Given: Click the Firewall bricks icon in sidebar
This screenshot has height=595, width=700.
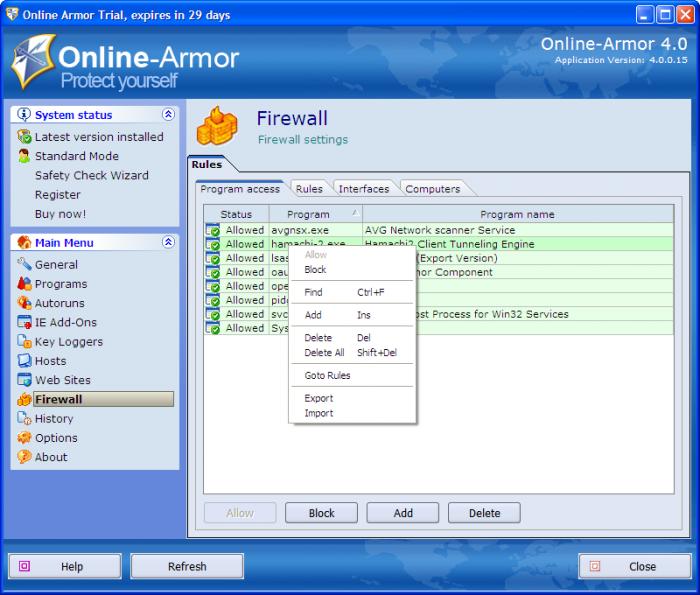Looking at the screenshot, I should point(24,399).
